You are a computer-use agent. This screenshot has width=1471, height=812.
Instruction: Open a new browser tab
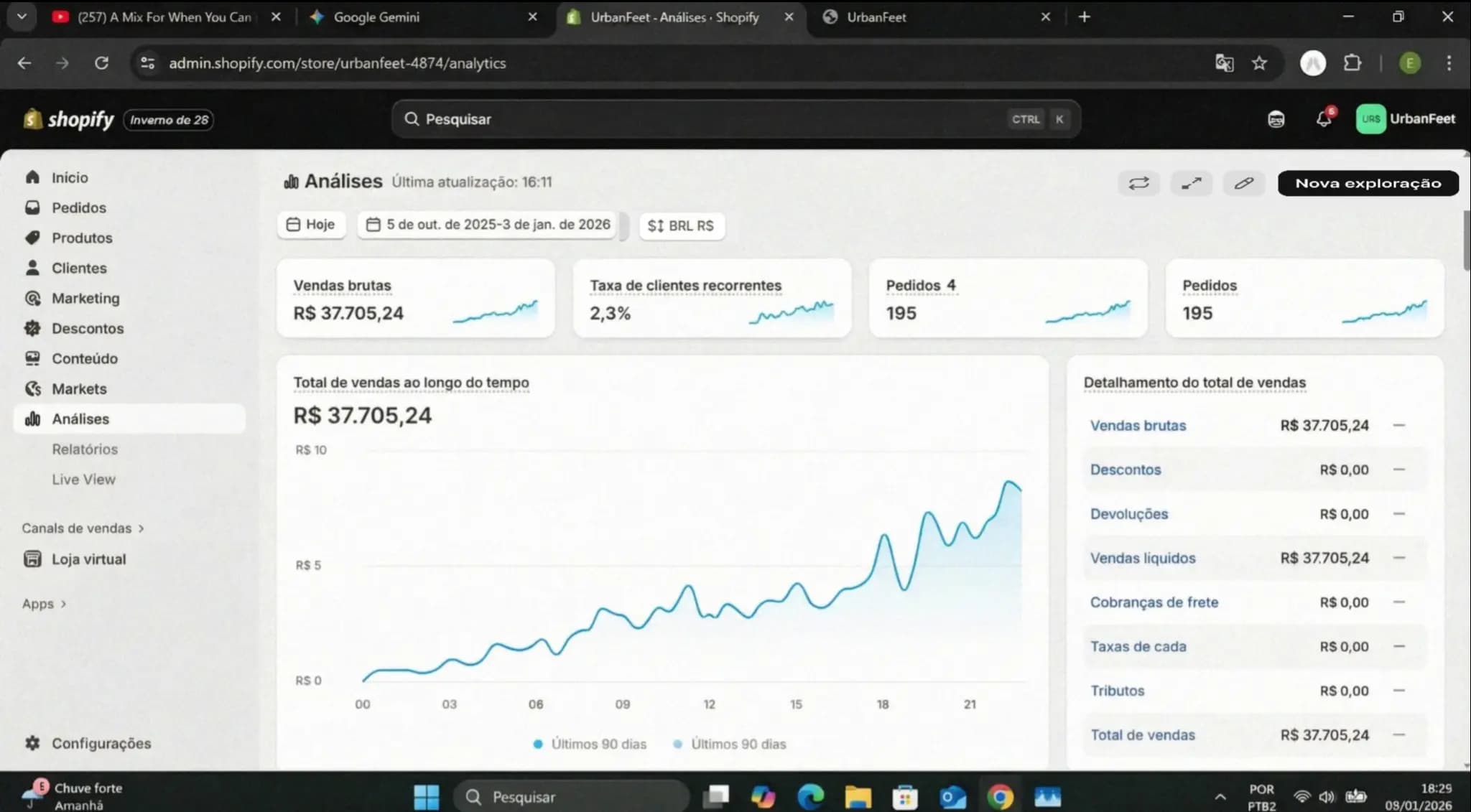pyautogui.click(x=1085, y=17)
